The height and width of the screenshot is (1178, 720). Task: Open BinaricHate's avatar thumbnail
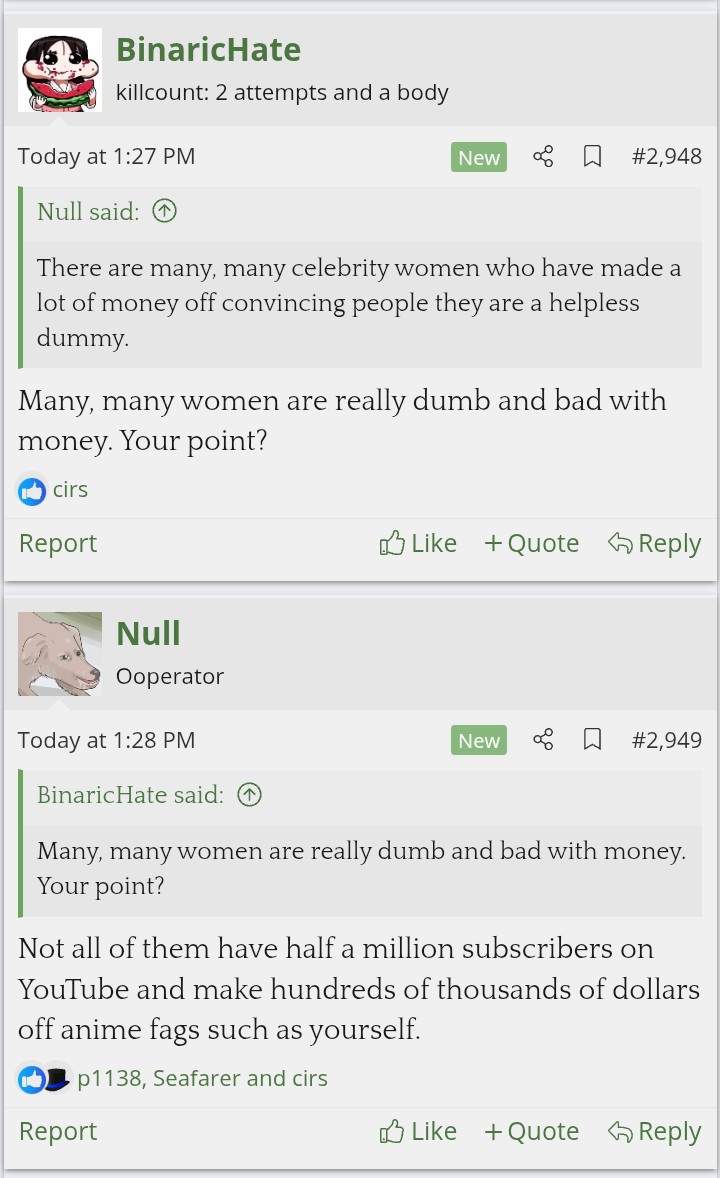click(x=60, y=70)
